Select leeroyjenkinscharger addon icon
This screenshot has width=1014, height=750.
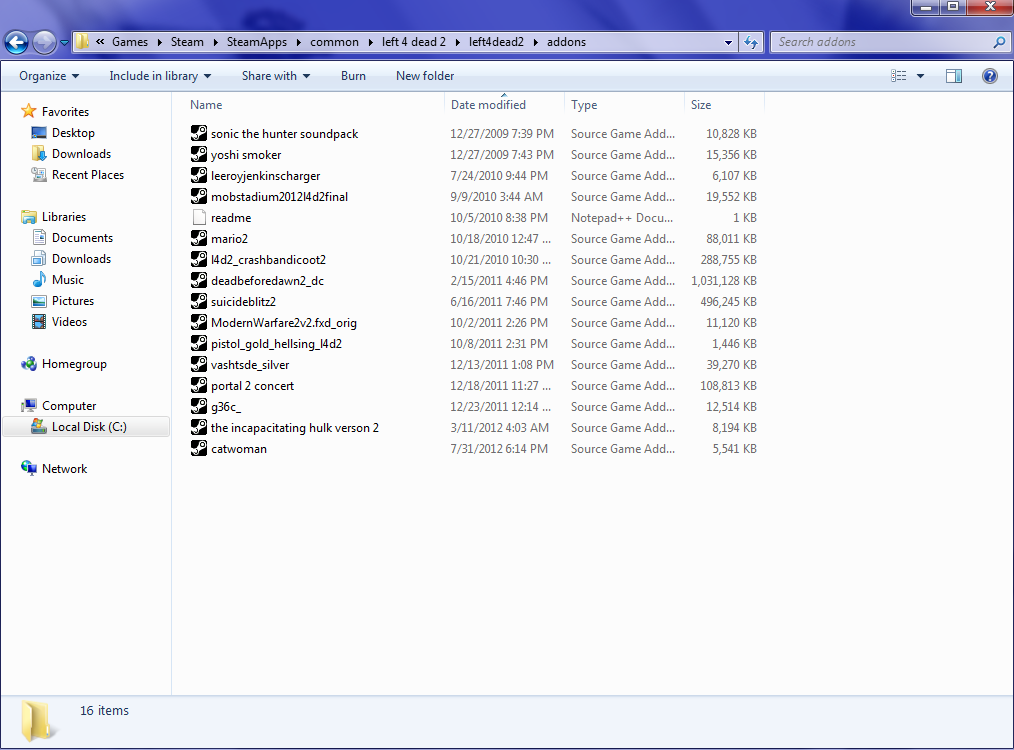tap(199, 175)
